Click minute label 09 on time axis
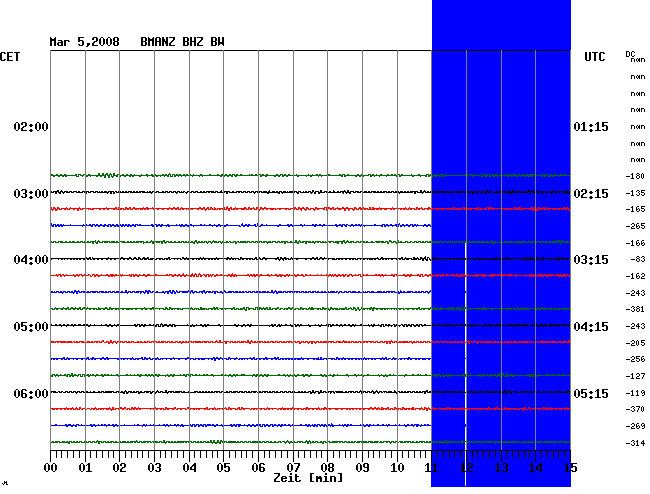650x494 pixels. pos(362,468)
